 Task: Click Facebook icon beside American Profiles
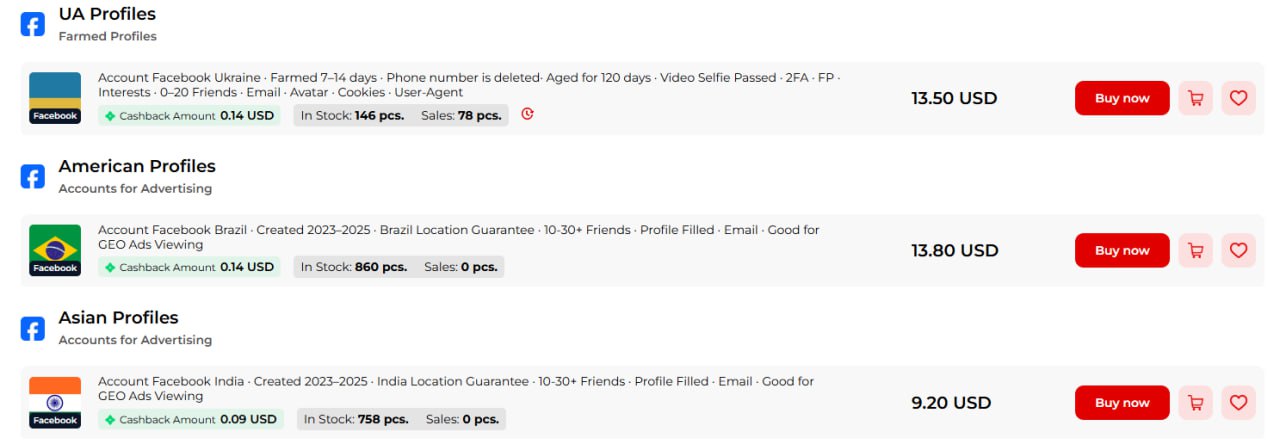[x=33, y=177]
